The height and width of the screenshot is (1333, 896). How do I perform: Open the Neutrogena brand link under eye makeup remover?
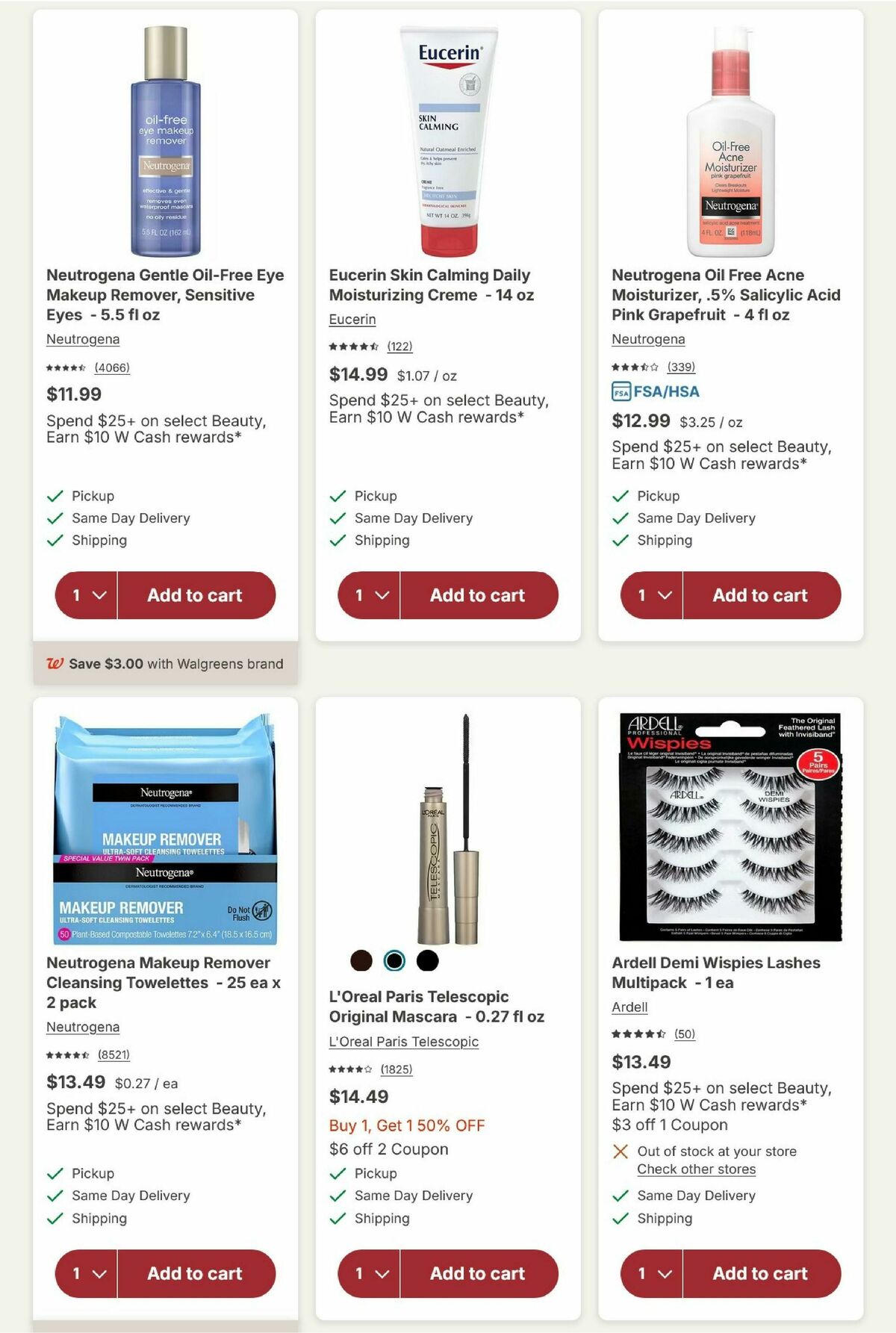coord(82,339)
